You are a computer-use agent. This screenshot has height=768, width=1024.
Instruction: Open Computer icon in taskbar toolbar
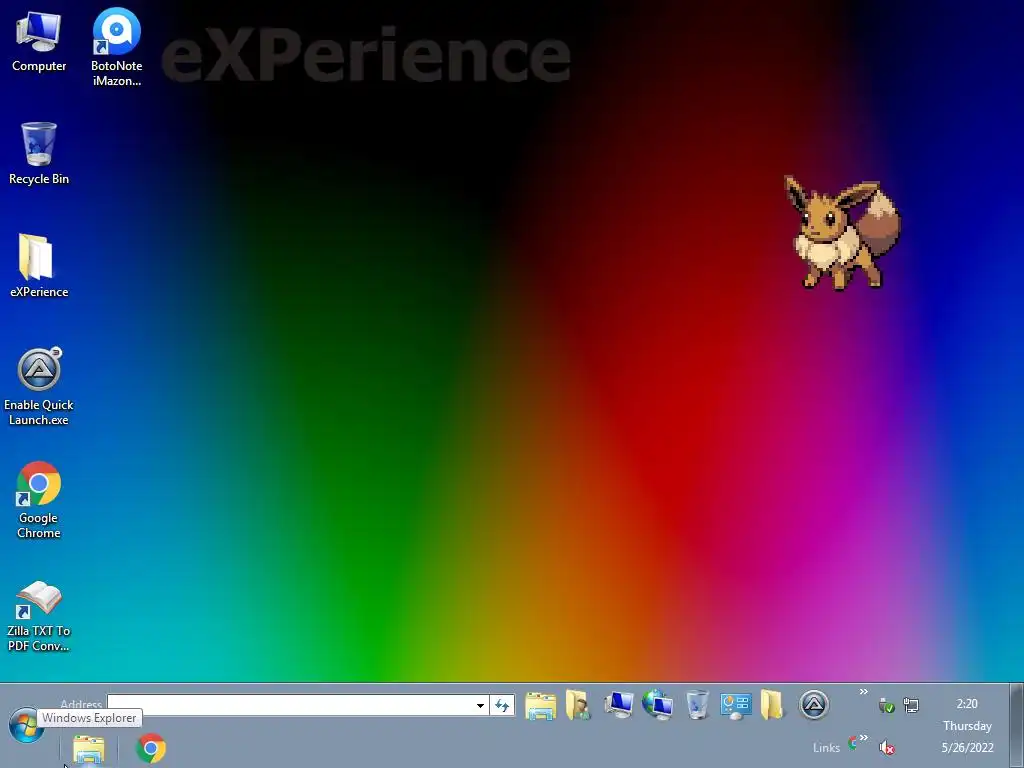(618, 705)
